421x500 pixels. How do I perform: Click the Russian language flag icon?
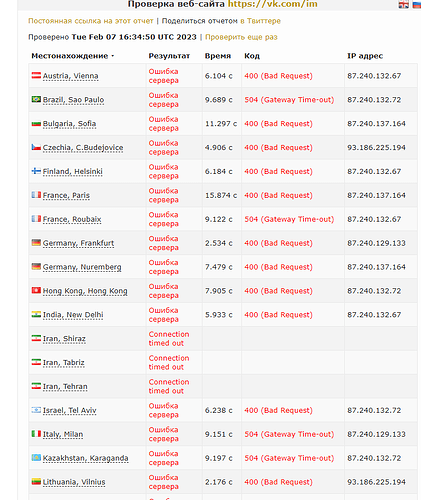[x=417, y=5]
